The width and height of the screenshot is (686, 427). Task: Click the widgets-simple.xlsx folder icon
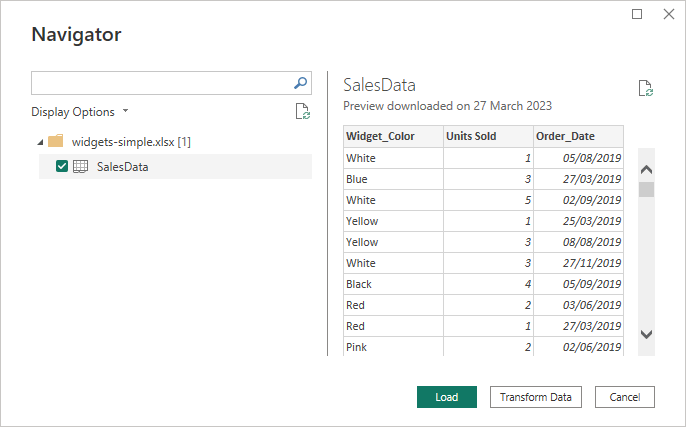(x=56, y=141)
